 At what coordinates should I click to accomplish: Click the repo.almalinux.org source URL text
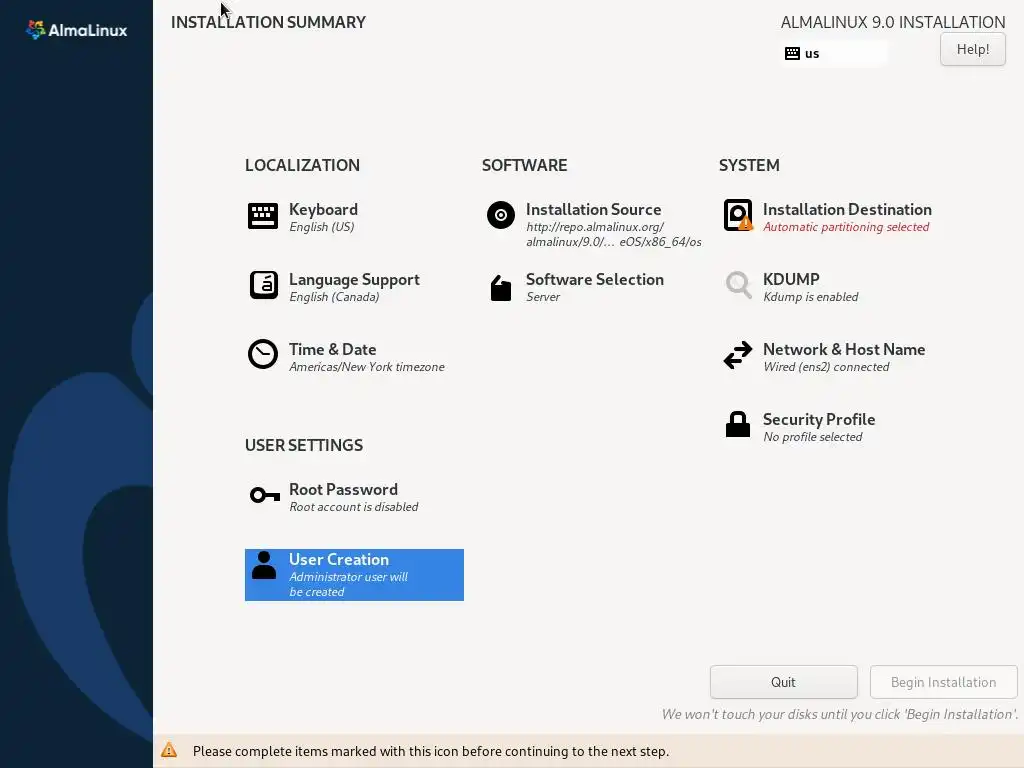coord(613,234)
